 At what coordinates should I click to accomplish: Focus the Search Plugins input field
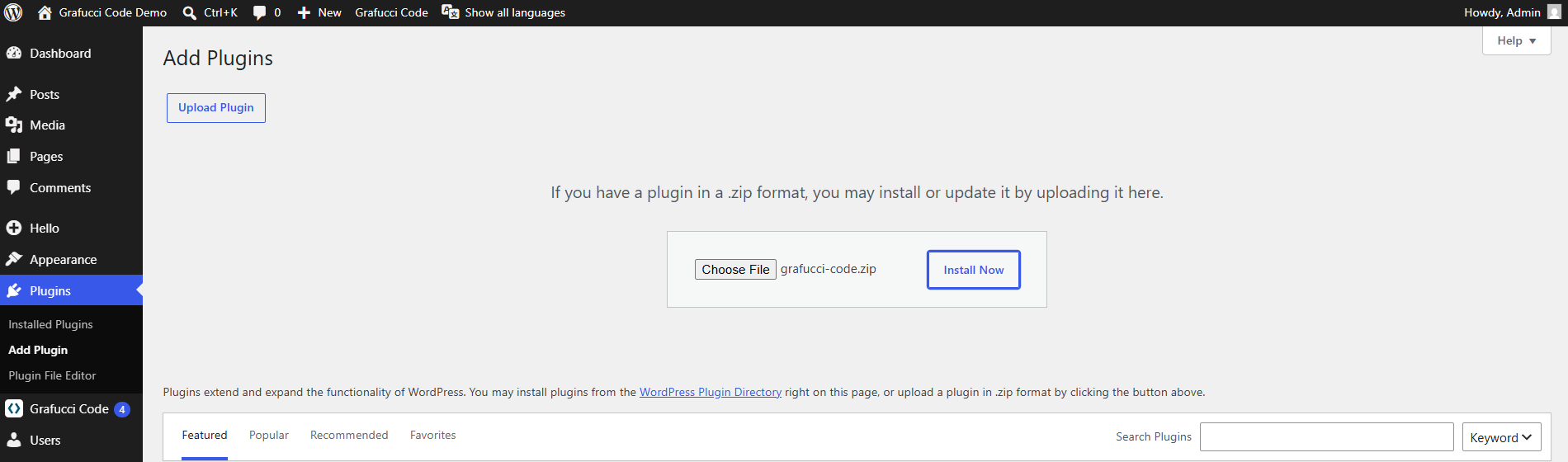1327,437
